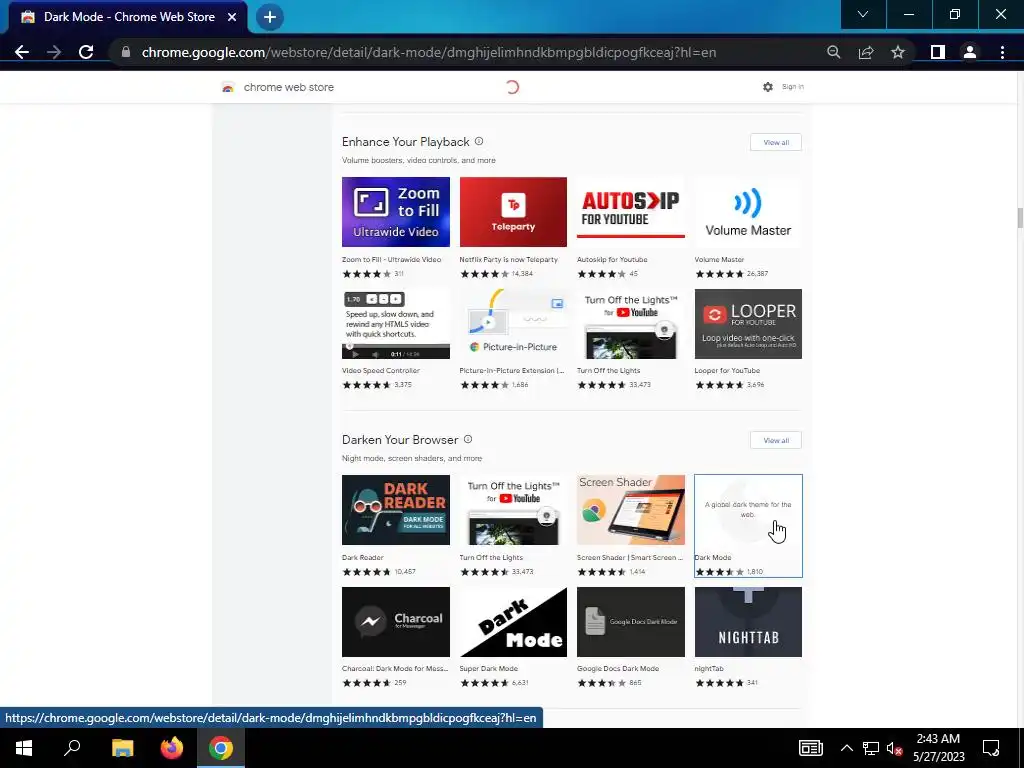The width and height of the screenshot is (1024, 768).
Task: Click the Sign in link
Action: pyautogui.click(x=793, y=87)
